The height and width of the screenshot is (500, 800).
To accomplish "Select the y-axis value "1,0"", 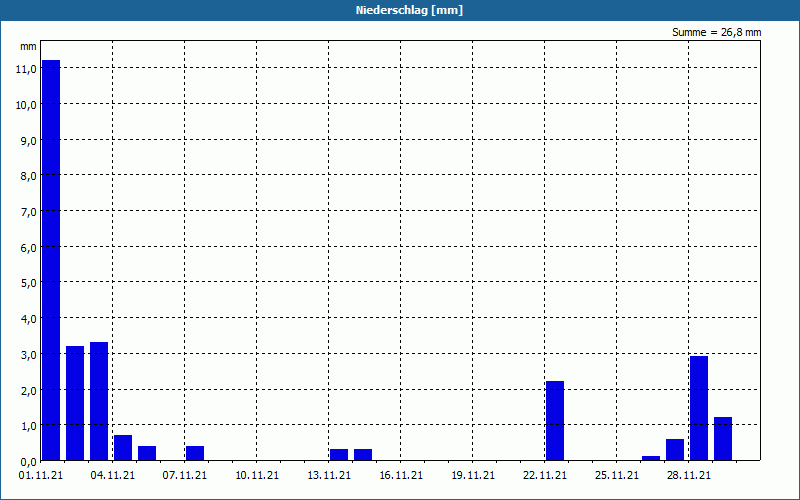I will [28, 426].
